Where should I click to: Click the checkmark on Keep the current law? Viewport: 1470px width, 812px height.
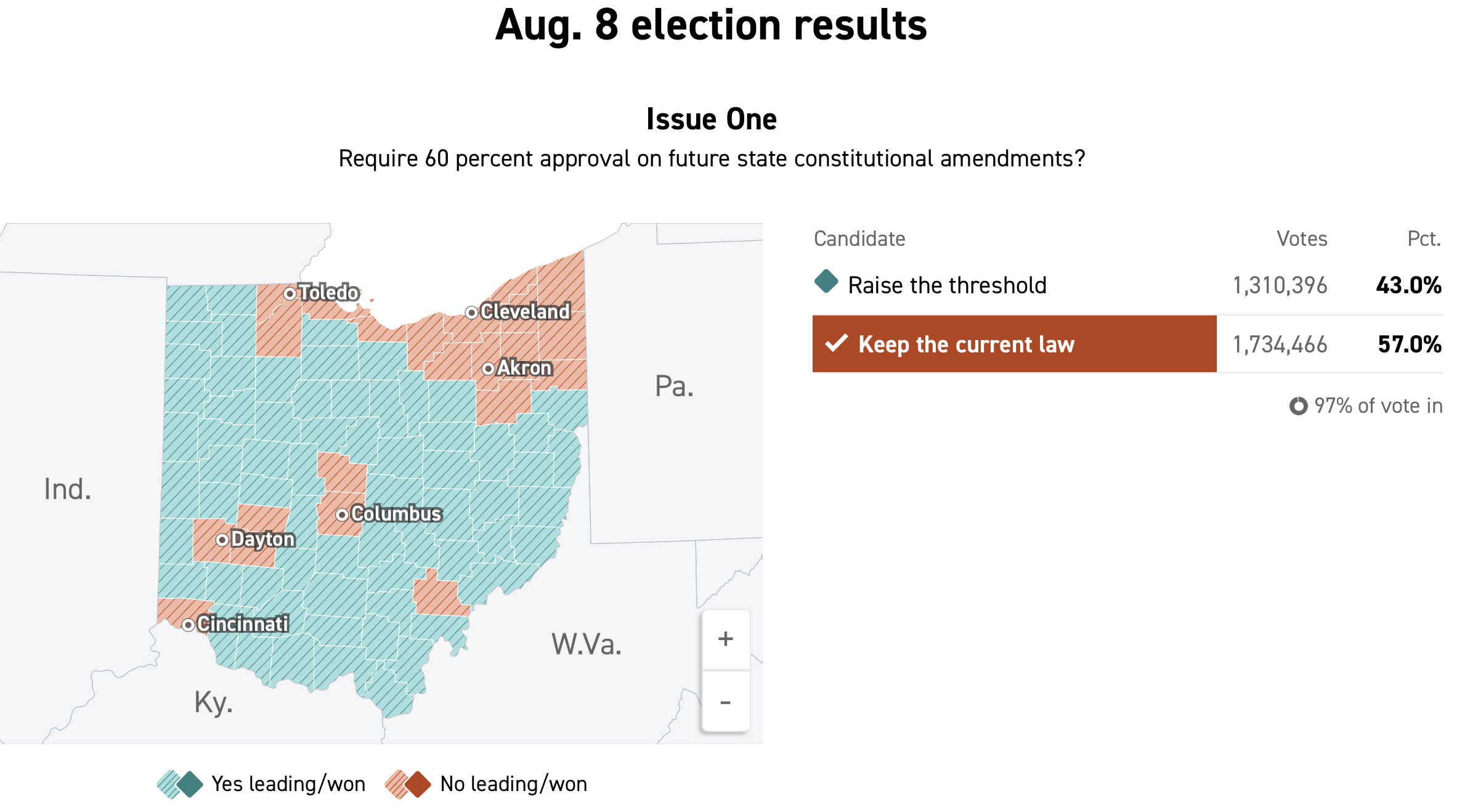coord(837,343)
